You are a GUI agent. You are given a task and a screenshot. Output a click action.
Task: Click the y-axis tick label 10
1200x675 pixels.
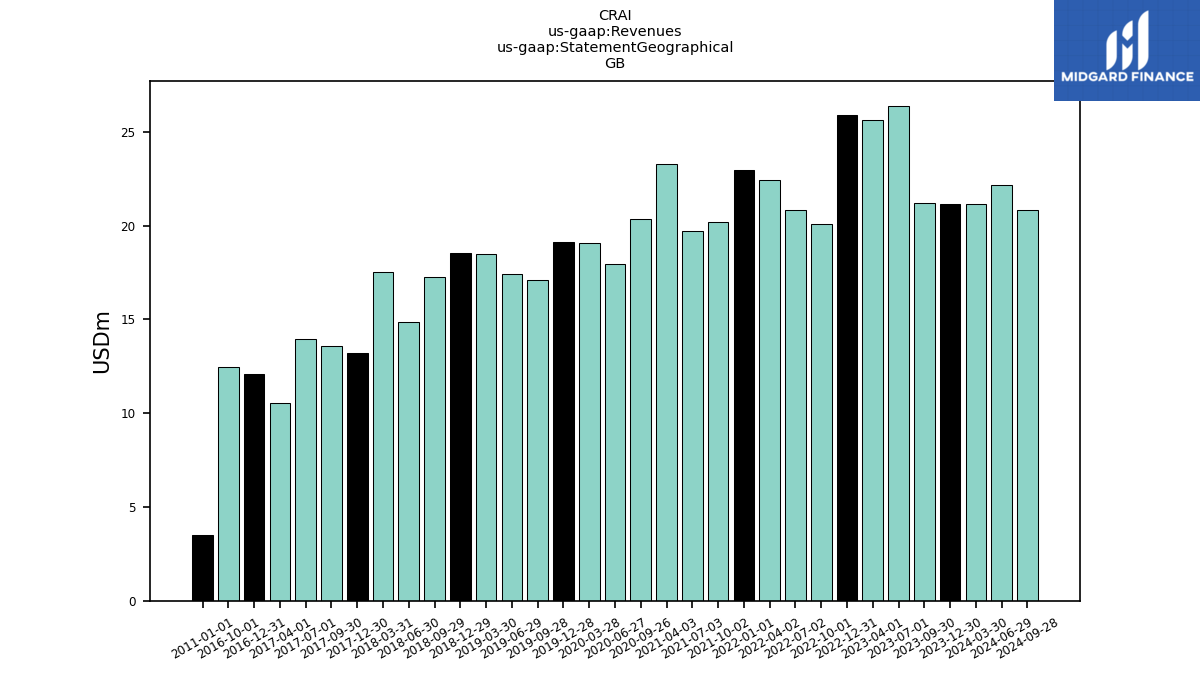[129, 414]
